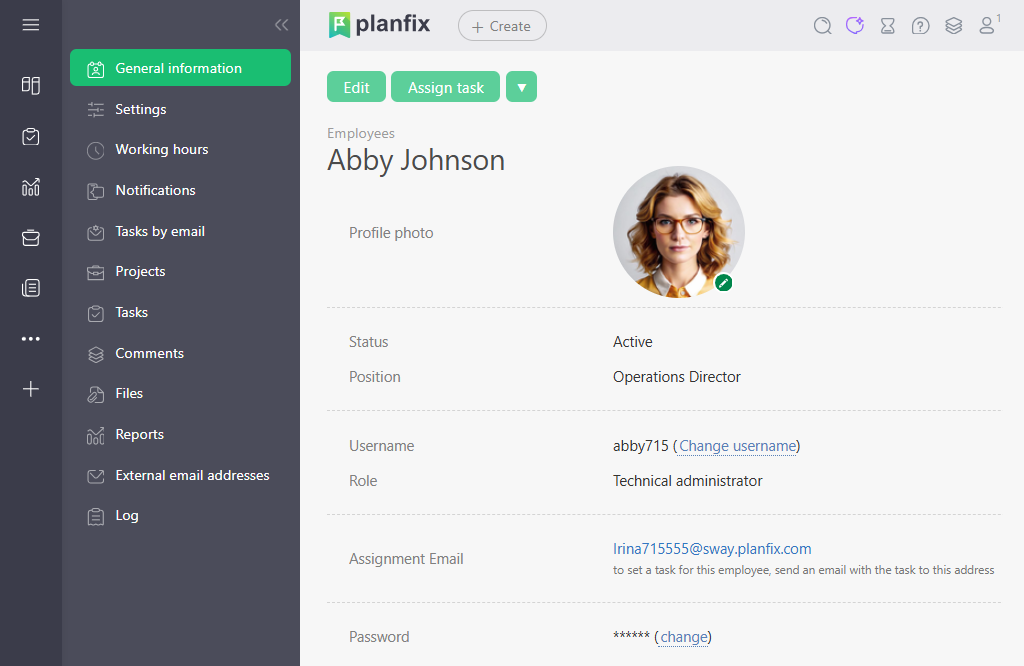Click the Irina715555@sway.planfix.com email link
The height and width of the screenshot is (666, 1024).
(712, 549)
